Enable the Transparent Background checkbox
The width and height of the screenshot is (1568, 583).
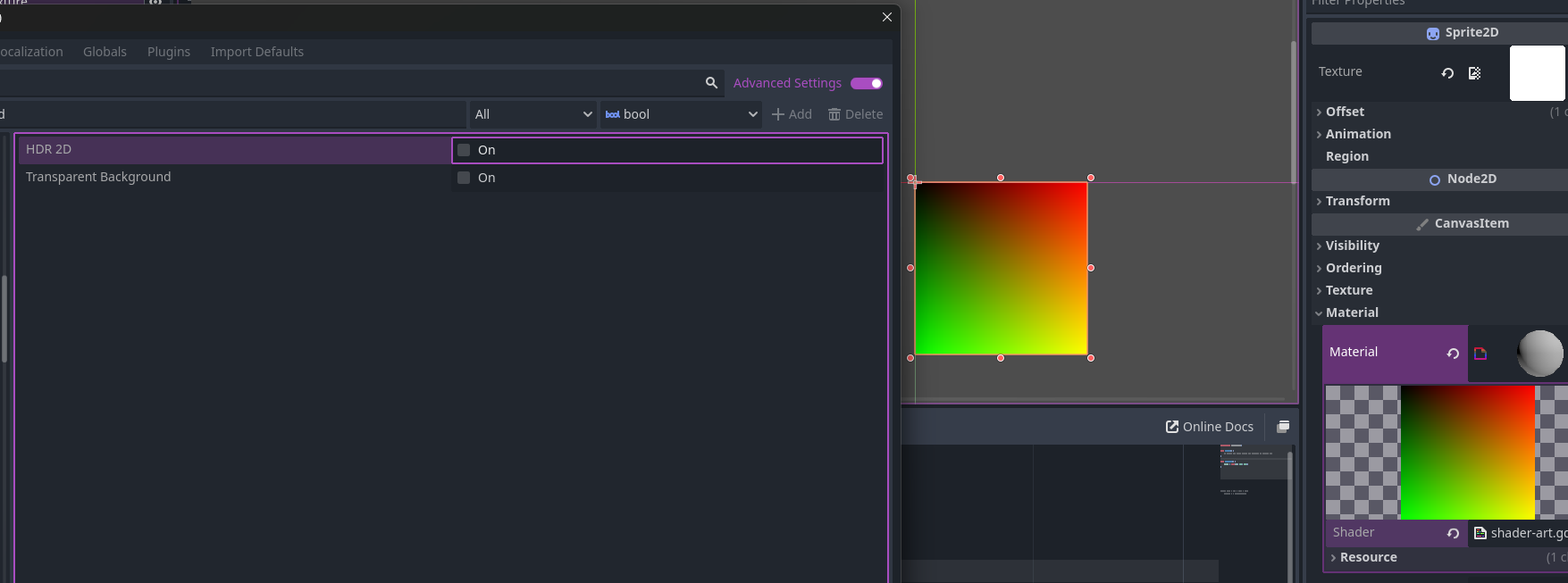[x=464, y=178]
